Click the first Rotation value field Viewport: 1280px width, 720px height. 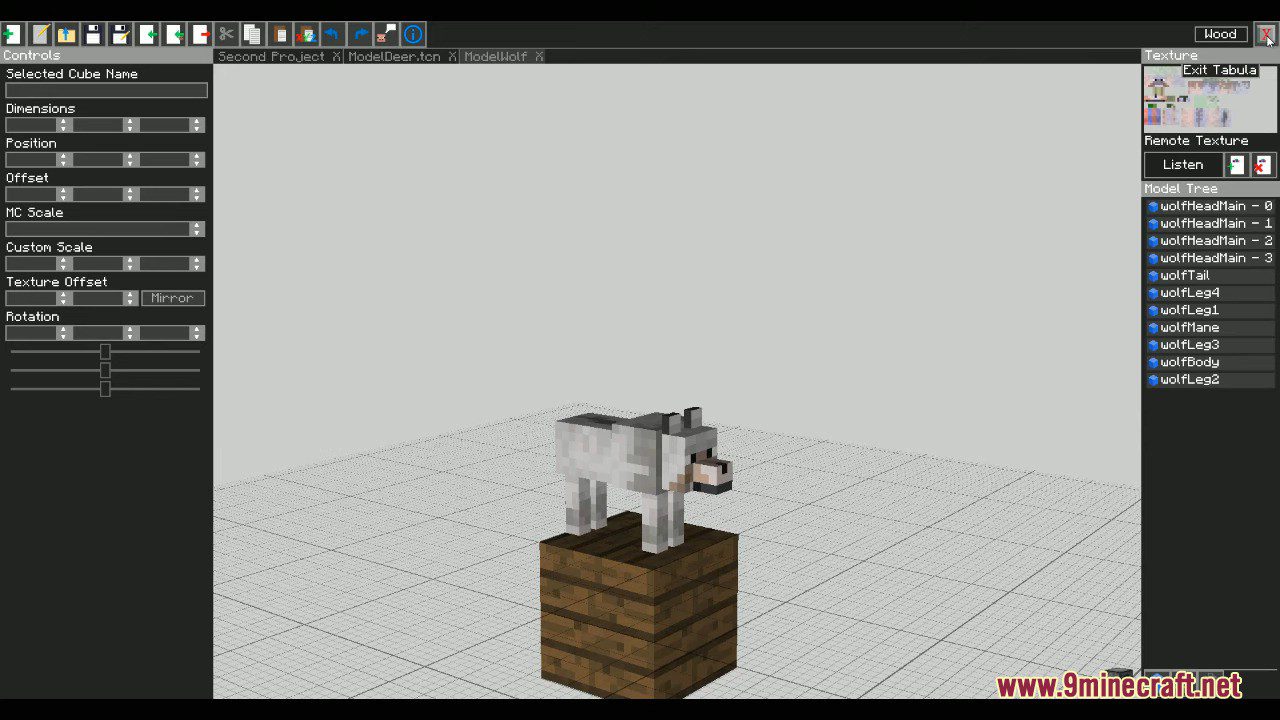click(31, 333)
